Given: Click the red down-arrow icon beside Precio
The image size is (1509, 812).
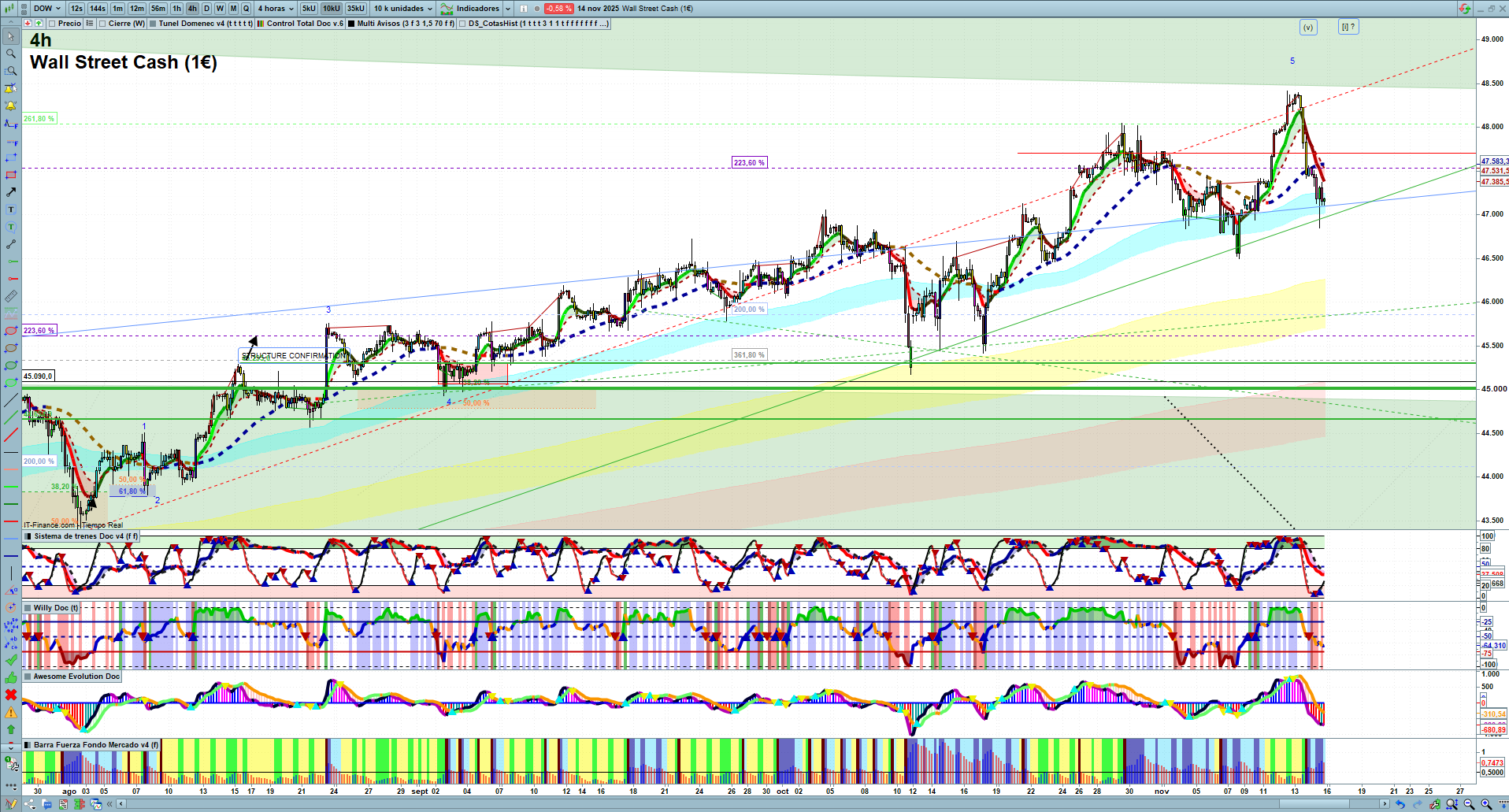Looking at the screenshot, I should click(x=28, y=24).
